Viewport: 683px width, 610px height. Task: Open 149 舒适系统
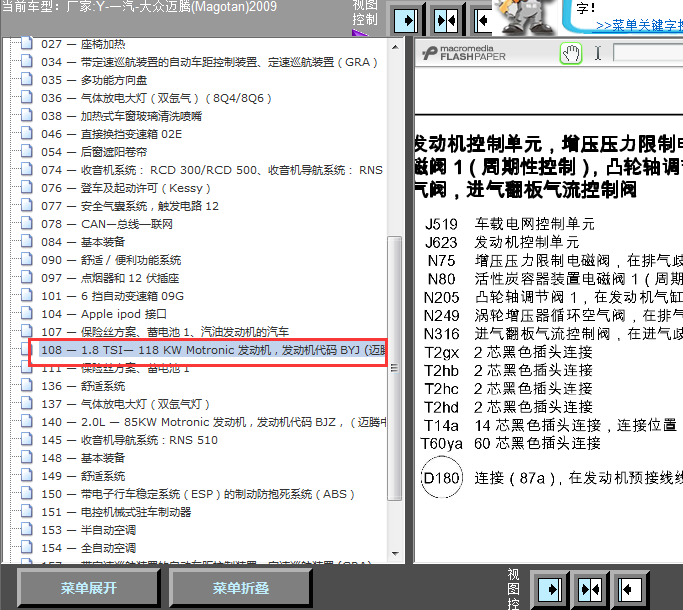83,476
